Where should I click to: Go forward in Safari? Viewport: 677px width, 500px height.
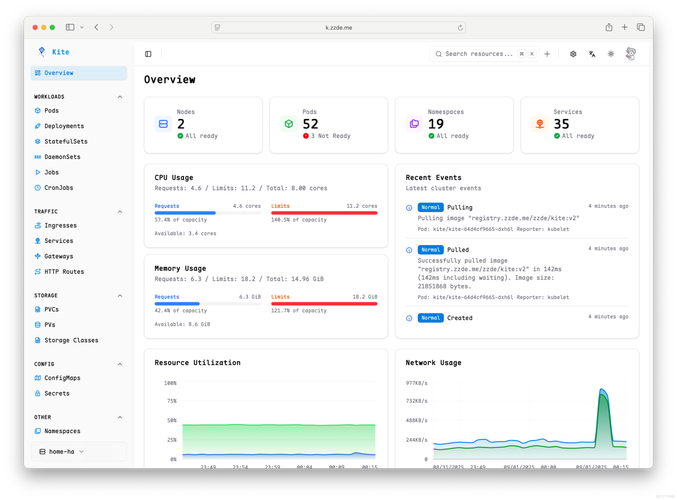[x=111, y=27]
